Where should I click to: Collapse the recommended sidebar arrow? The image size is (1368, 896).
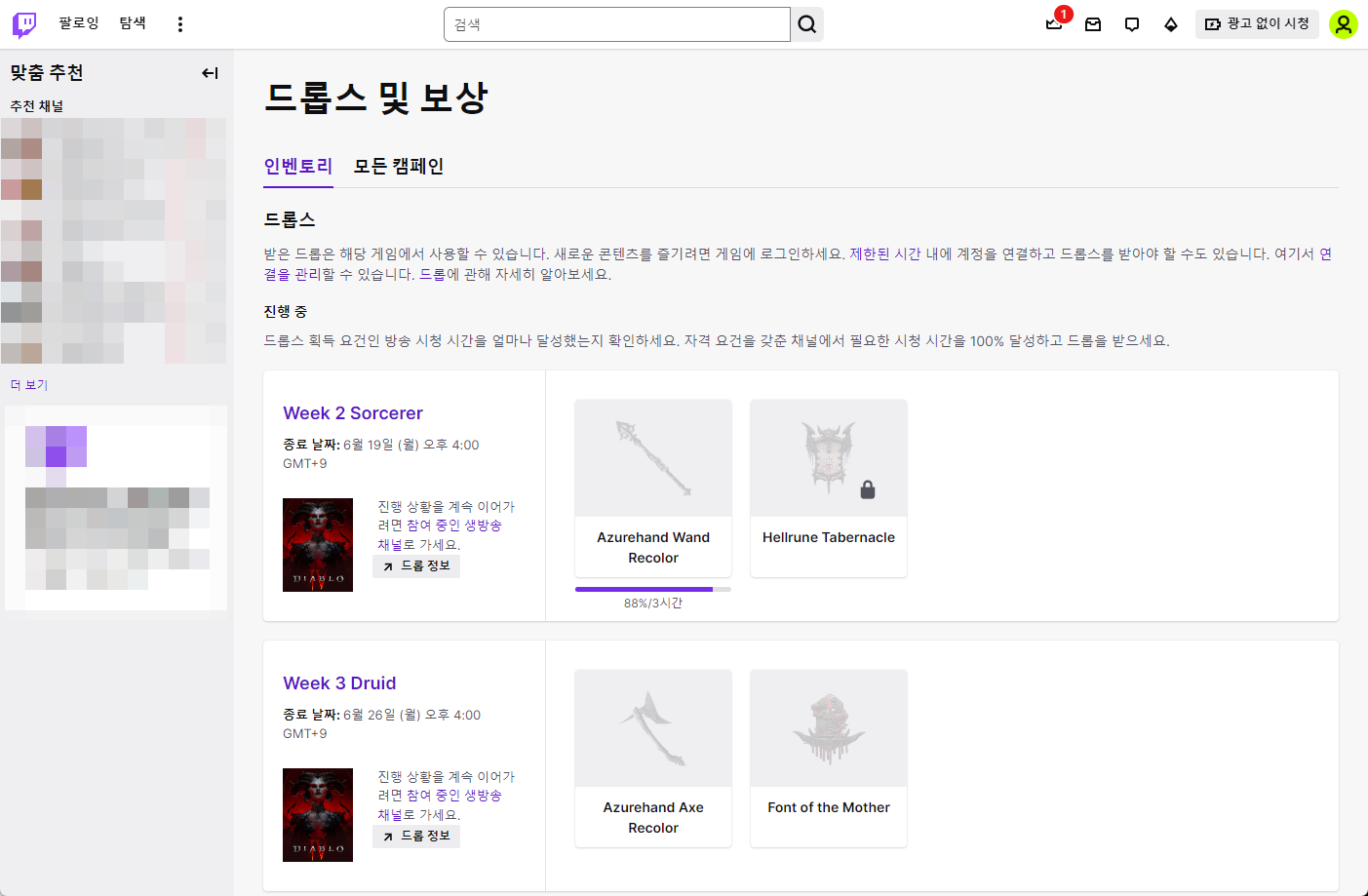(210, 73)
